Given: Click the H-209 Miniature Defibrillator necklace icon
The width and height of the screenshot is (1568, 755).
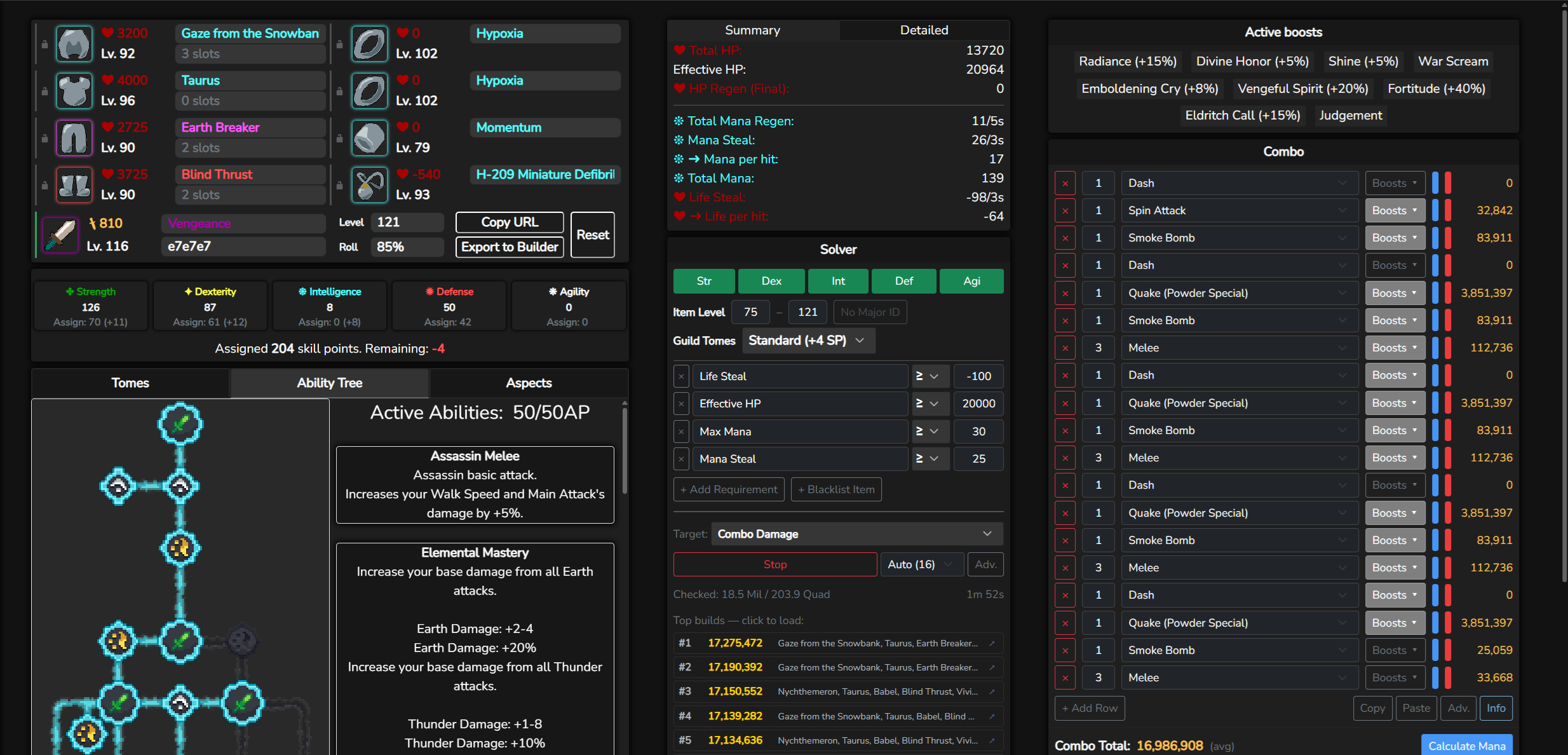Looking at the screenshot, I should click(x=370, y=184).
